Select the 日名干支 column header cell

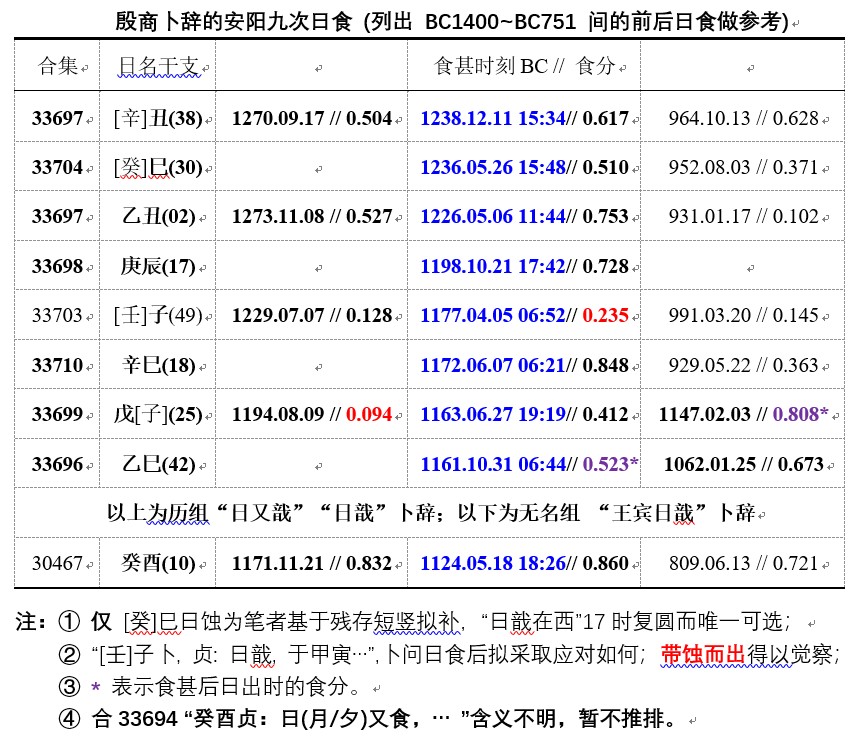(158, 66)
